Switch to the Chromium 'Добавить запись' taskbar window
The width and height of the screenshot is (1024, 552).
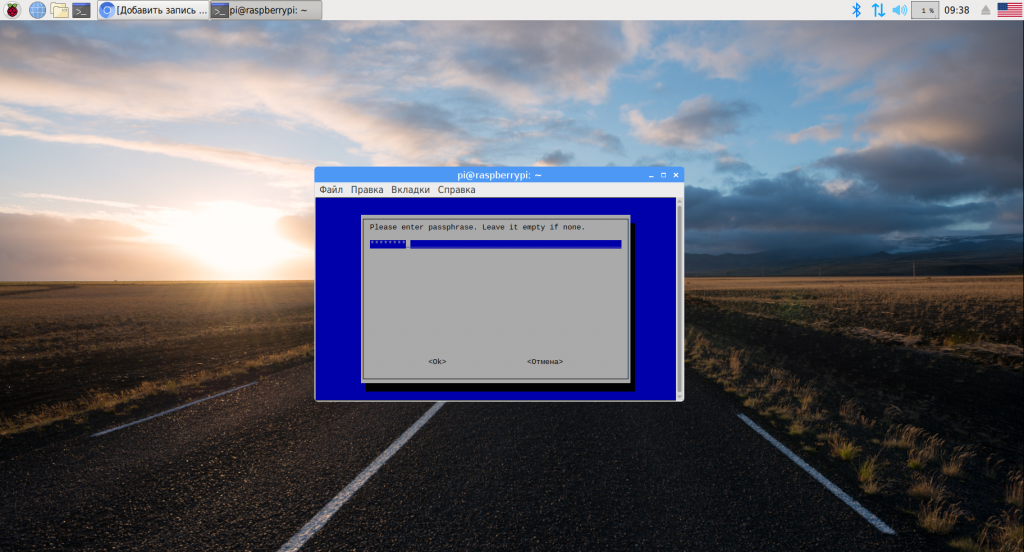(152, 10)
